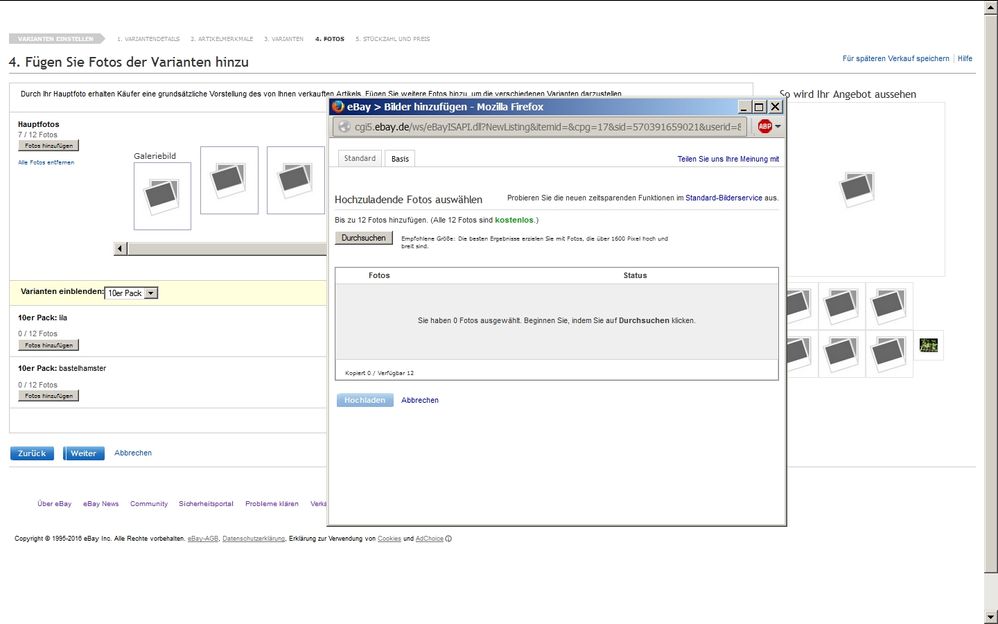
Task: Click the Adblock Plus ABP icon
Action: pyautogui.click(x=764, y=127)
